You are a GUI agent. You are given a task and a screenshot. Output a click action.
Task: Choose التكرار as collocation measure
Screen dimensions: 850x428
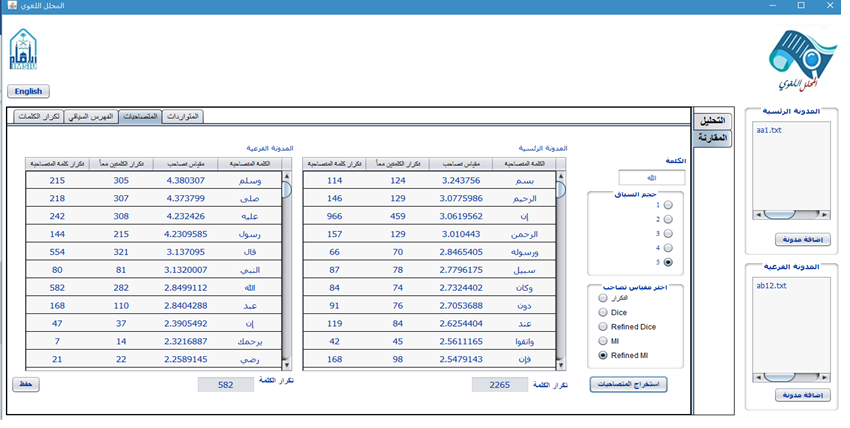pos(603,298)
